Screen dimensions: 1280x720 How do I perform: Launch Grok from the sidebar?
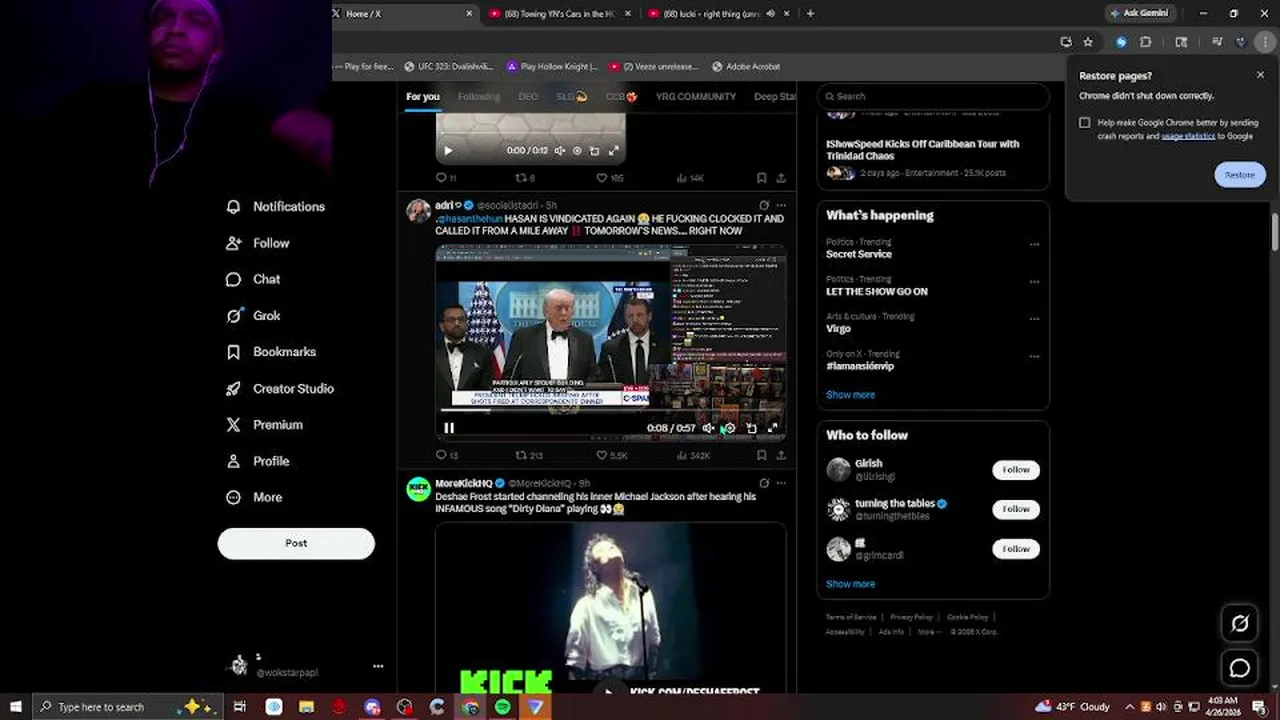[254, 315]
